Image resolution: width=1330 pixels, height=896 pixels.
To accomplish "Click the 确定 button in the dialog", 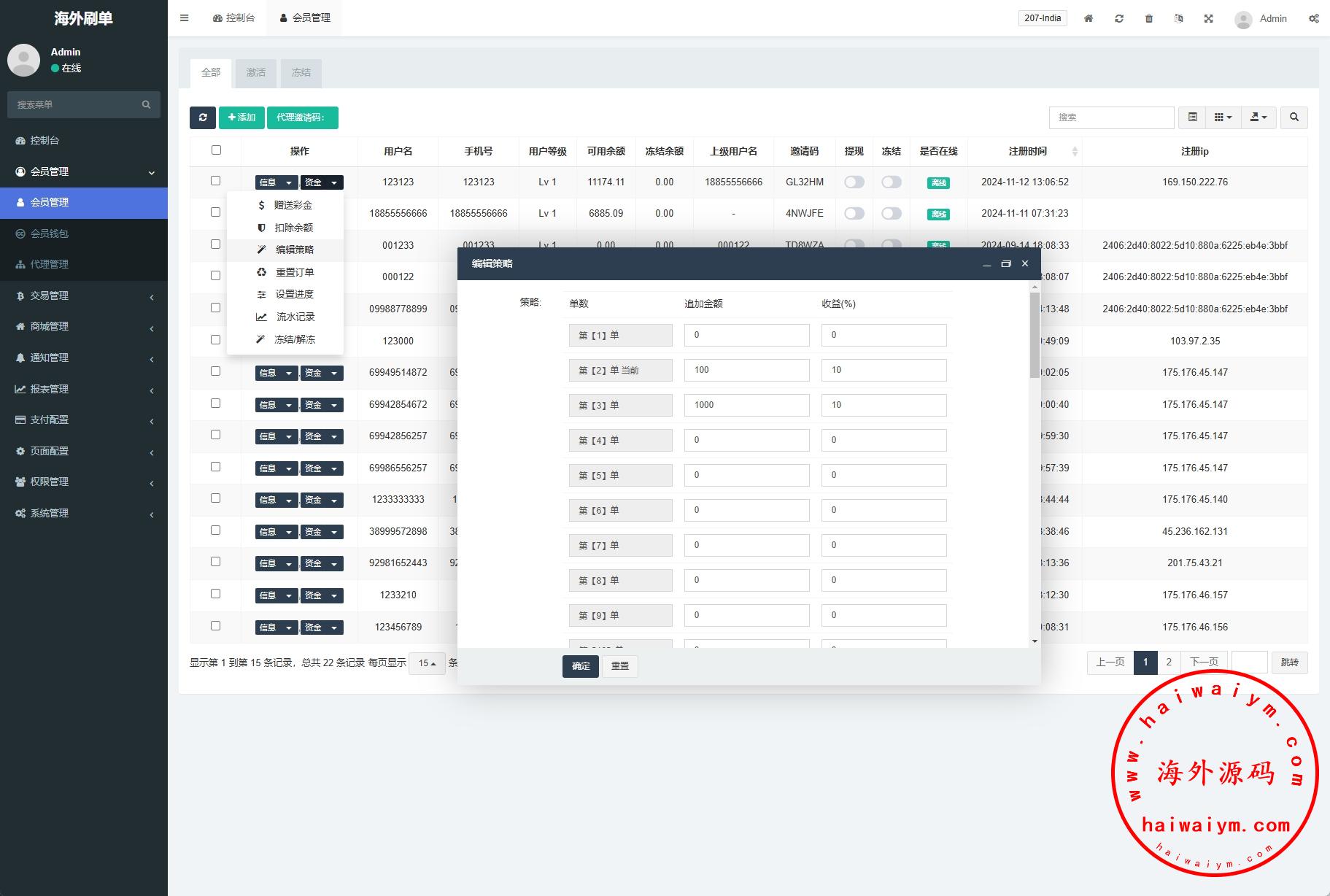I will pyautogui.click(x=580, y=666).
